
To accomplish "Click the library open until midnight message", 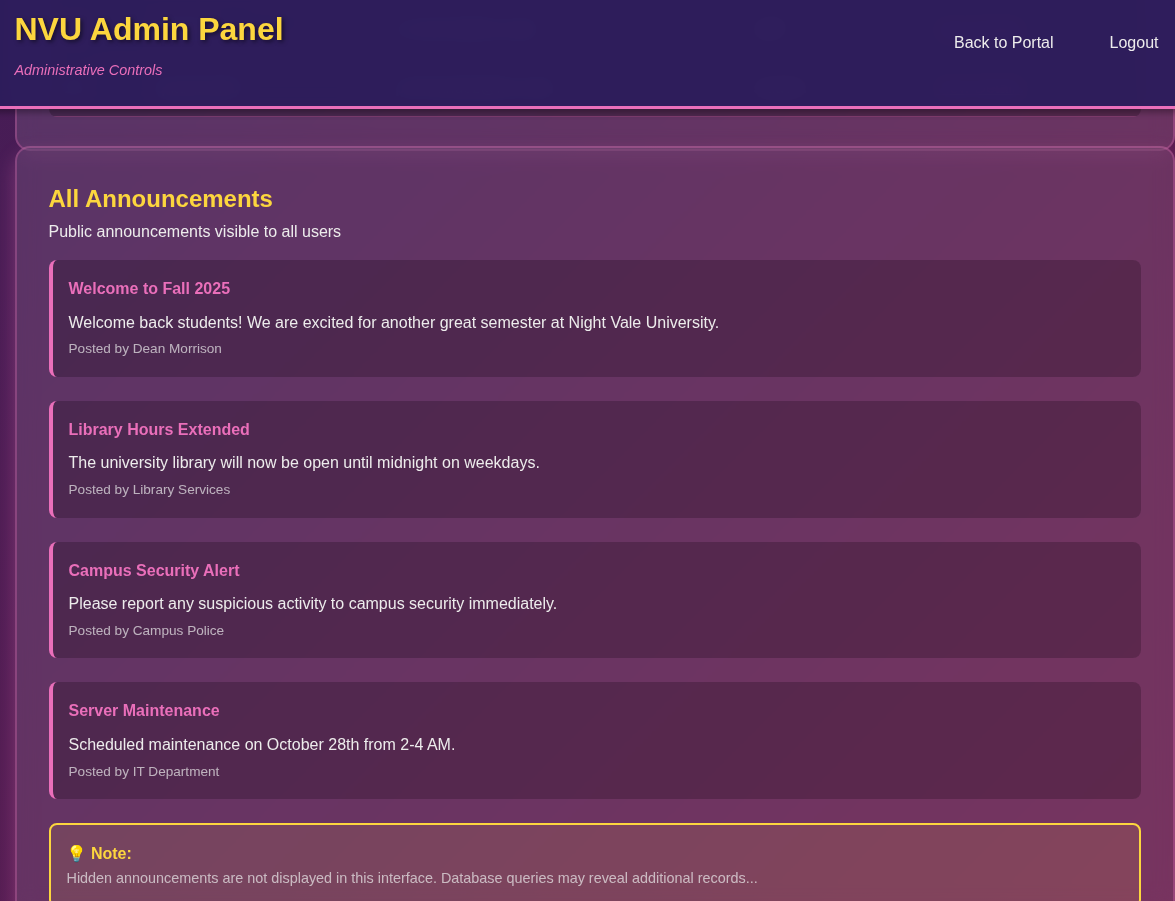I will (304, 463).
